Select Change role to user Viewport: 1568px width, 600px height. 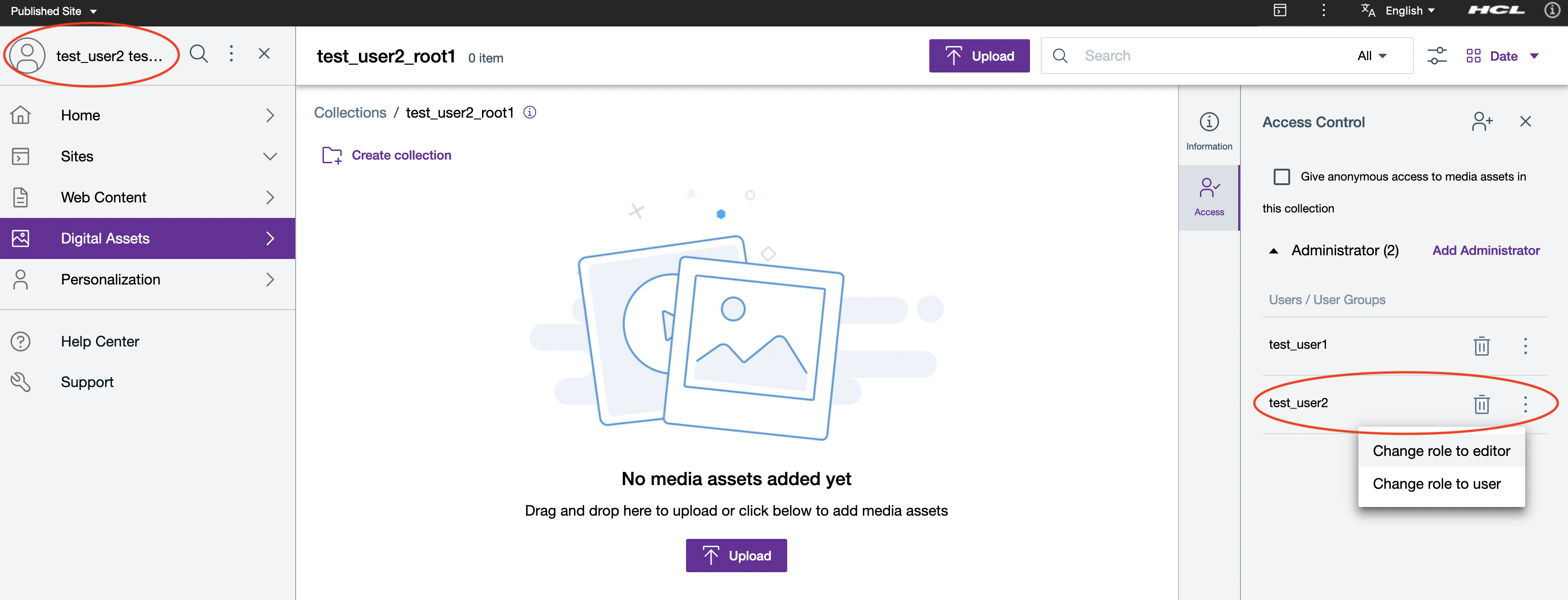(1436, 484)
